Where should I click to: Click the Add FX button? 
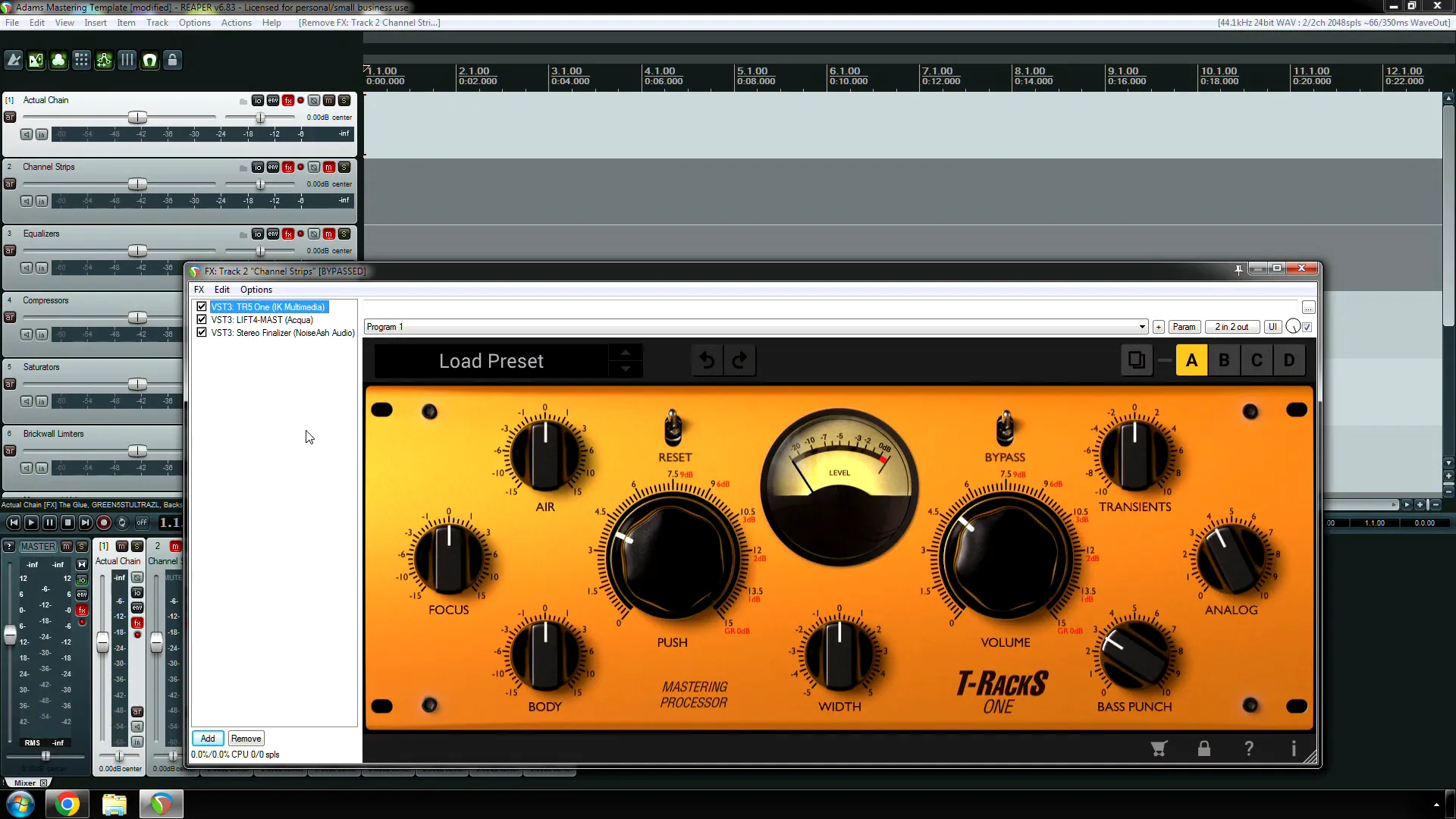pyautogui.click(x=208, y=738)
